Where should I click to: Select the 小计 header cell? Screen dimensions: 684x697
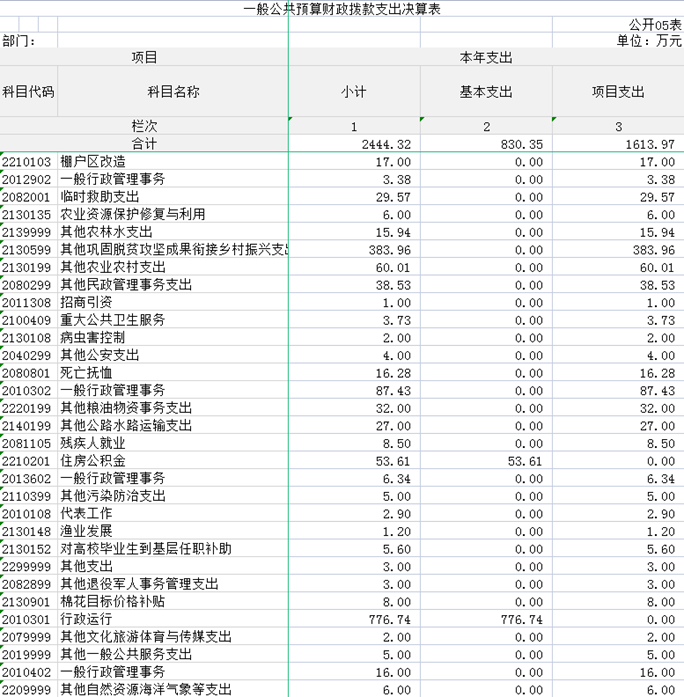(353, 92)
